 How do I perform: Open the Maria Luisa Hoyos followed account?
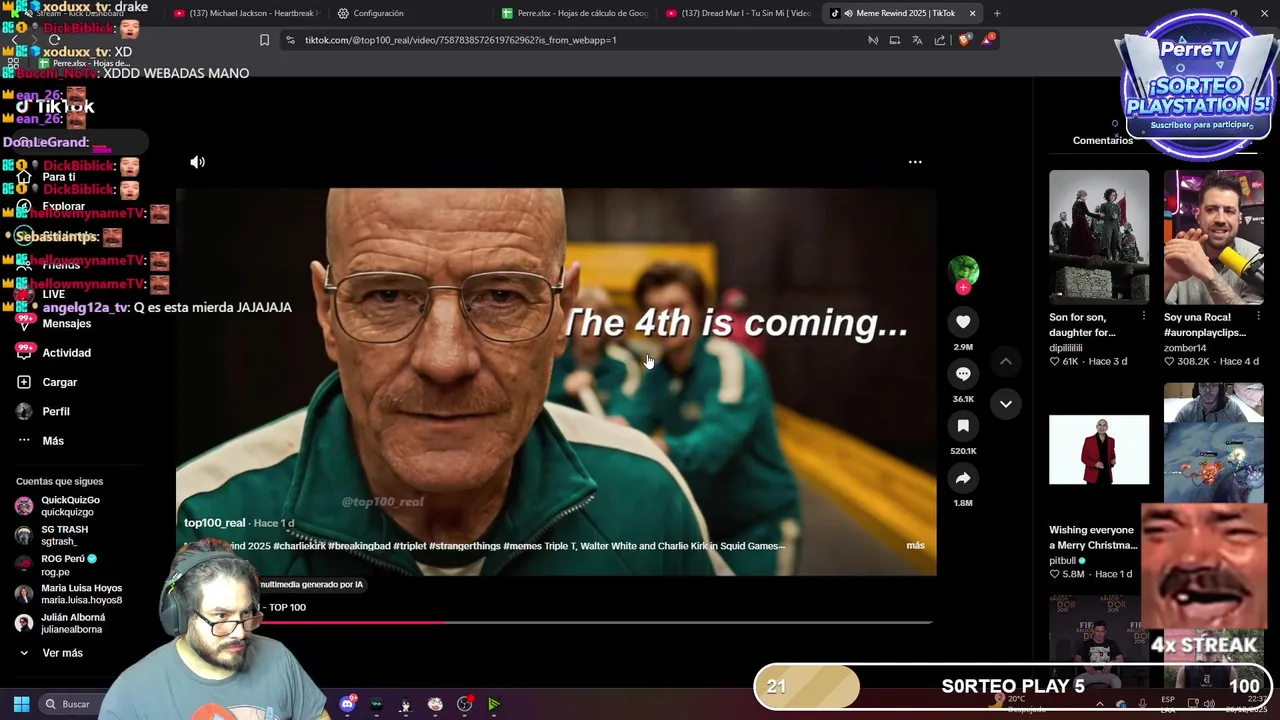coord(81,594)
